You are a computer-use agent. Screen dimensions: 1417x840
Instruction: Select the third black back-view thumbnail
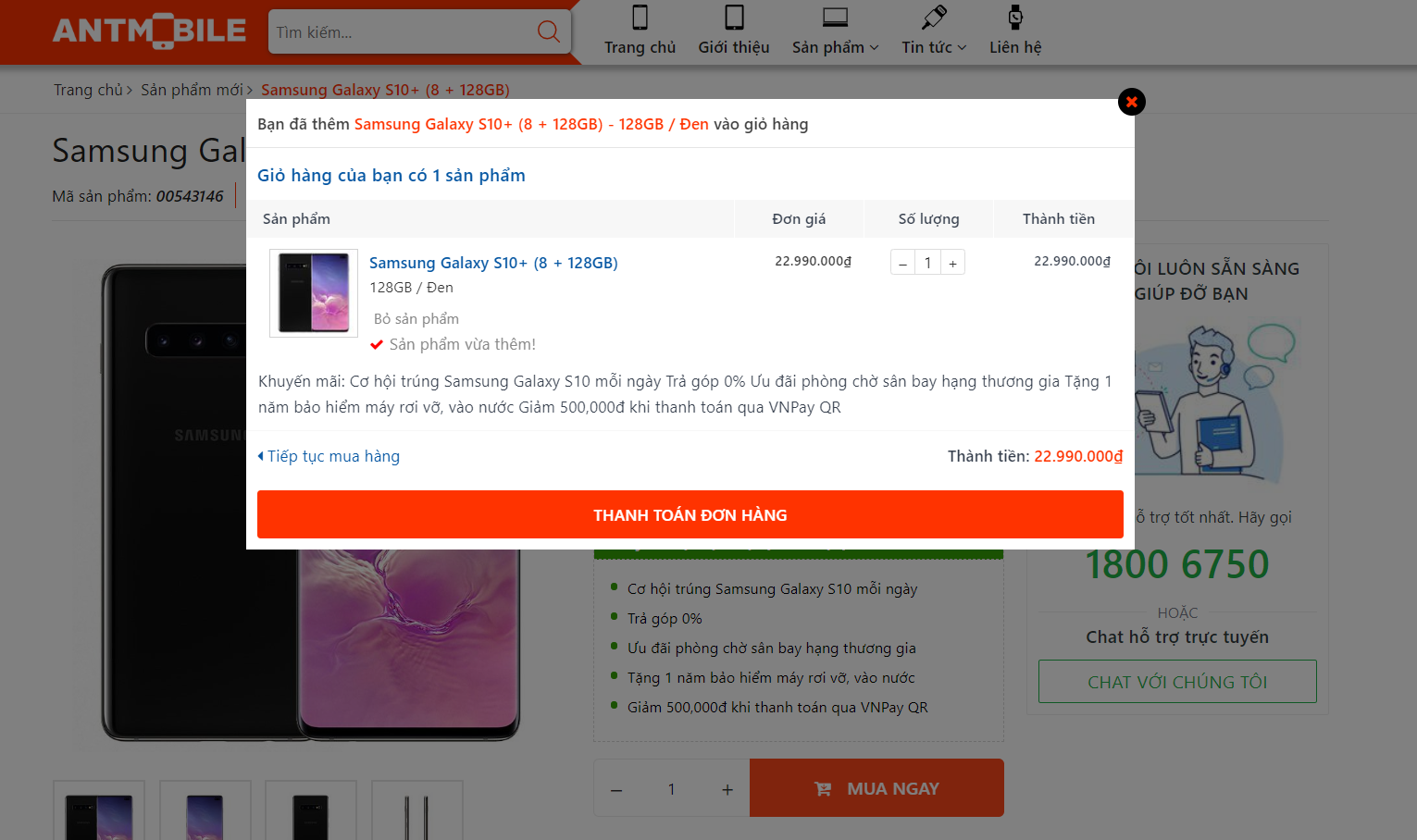311,810
